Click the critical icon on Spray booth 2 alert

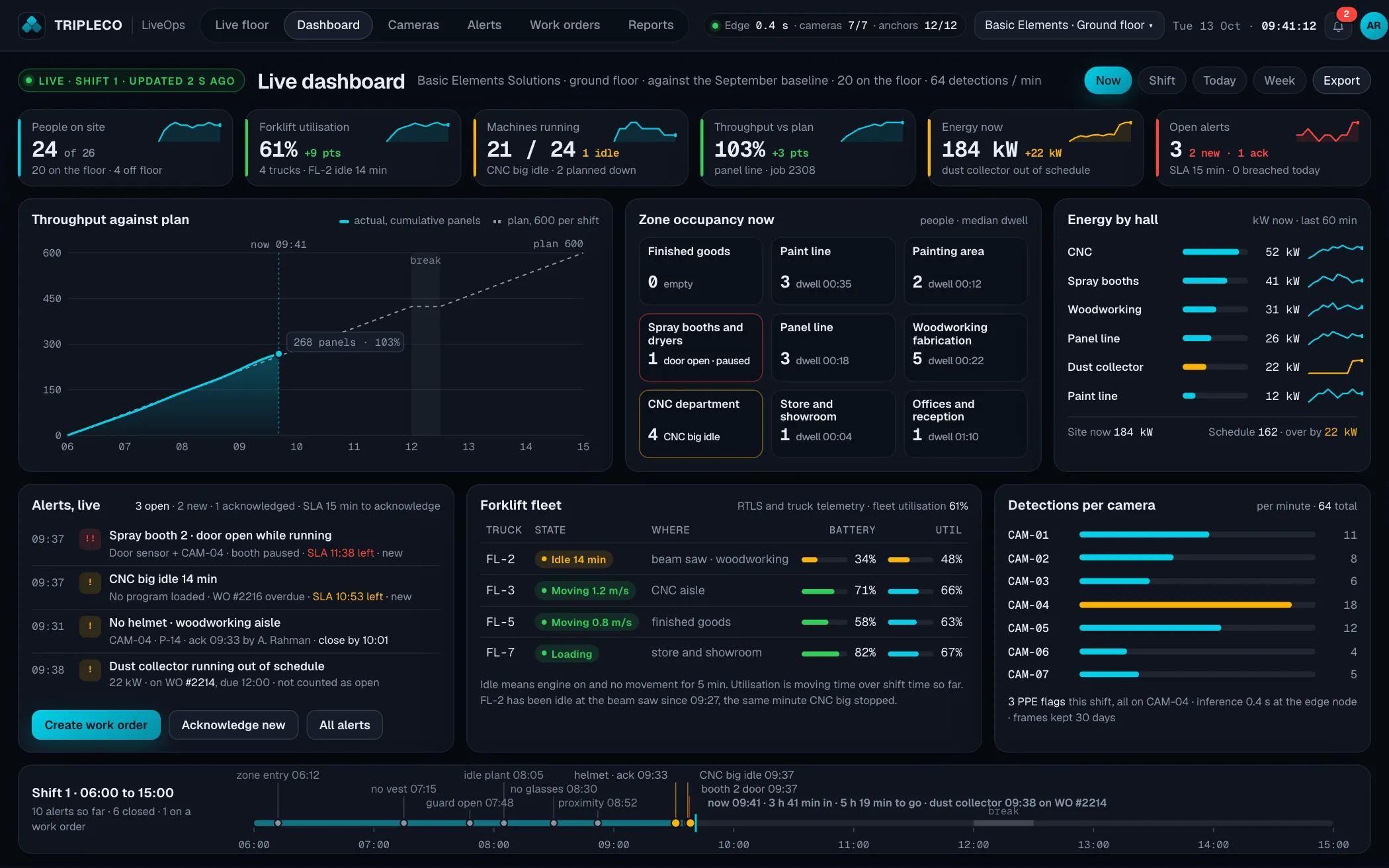[x=90, y=539]
